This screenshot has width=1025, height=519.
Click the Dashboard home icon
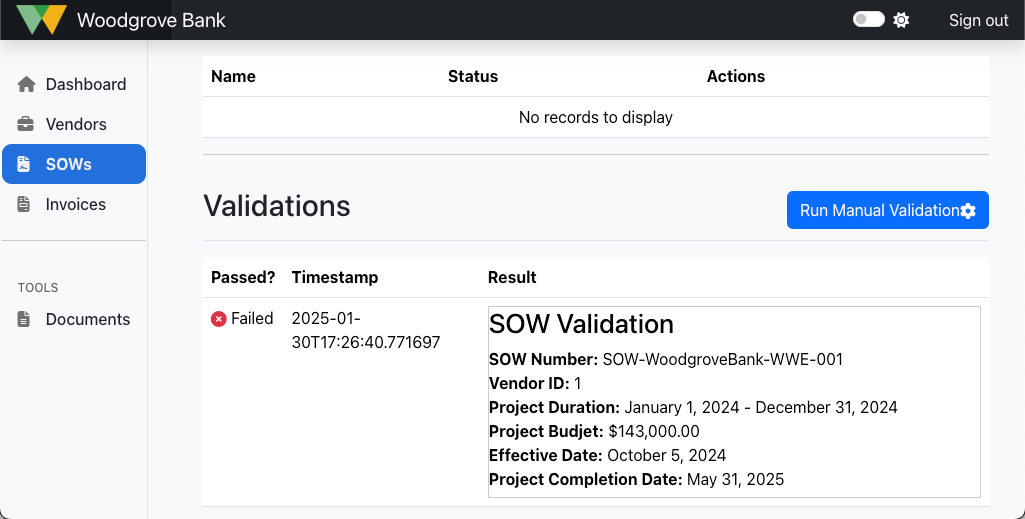pos(26,85)
